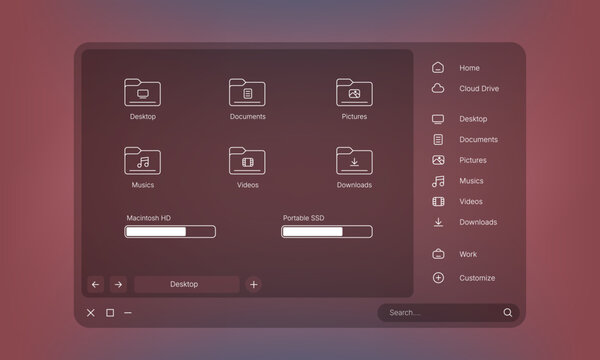Click the sidebar Downloads arrow icon
The height and width of the screenshot is (360, 600).
438,222
